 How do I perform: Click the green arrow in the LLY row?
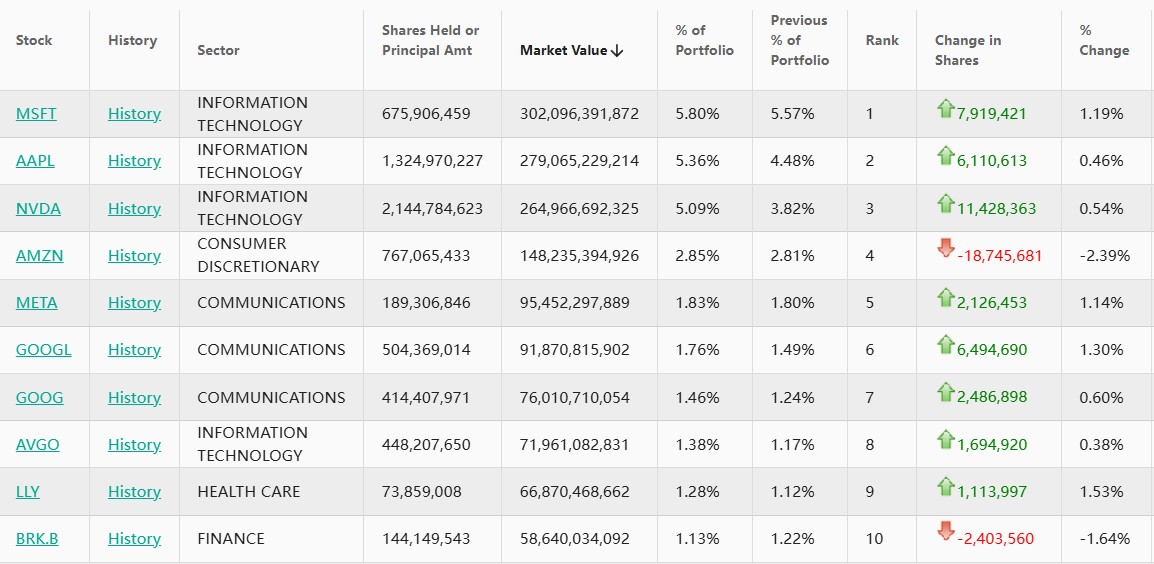click(945, 487)
